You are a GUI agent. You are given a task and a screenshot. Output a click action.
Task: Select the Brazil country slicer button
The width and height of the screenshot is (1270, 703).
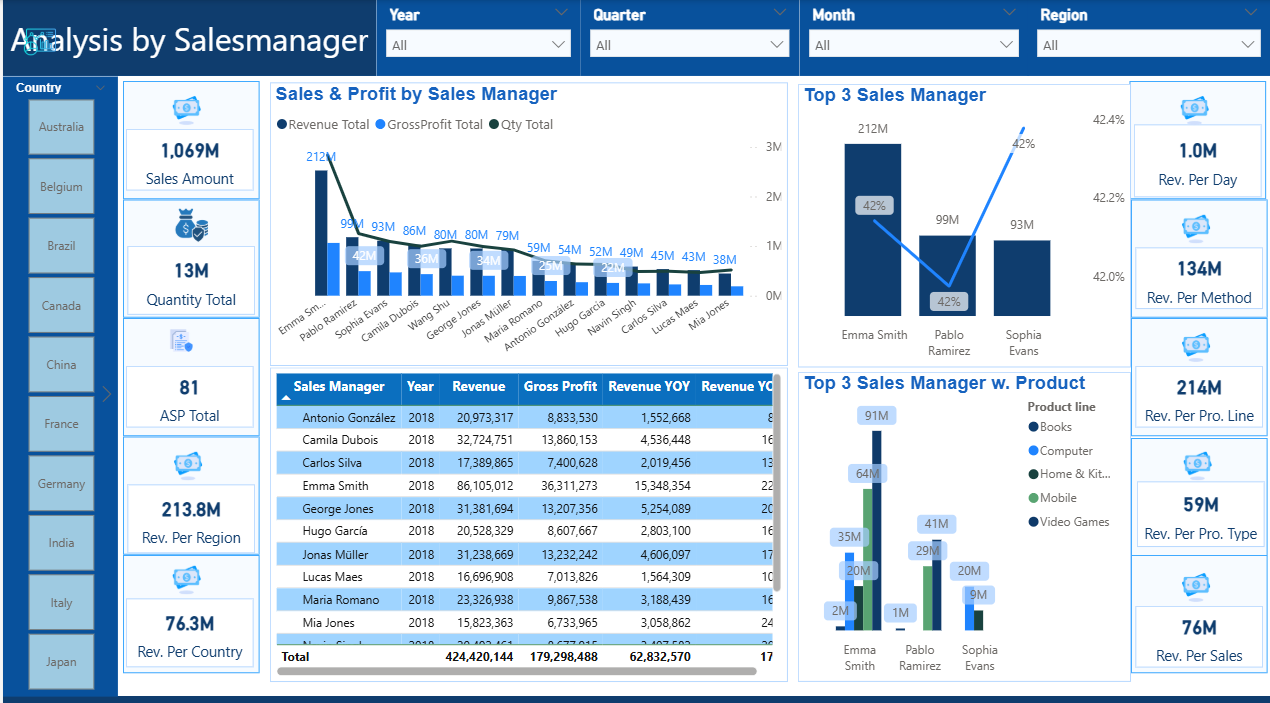[x=61, y=246]
